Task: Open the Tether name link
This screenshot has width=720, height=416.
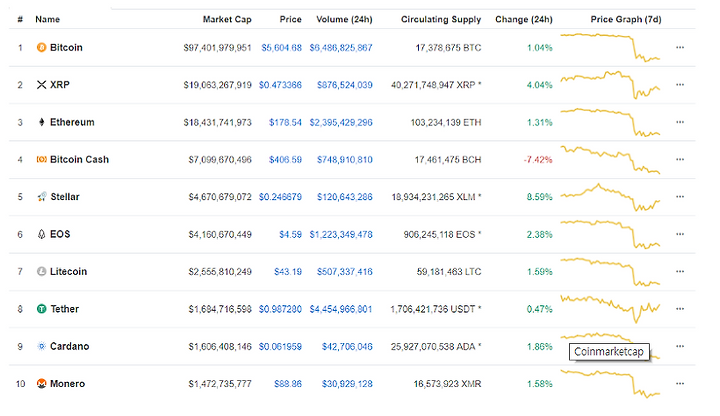Action: 65,309
